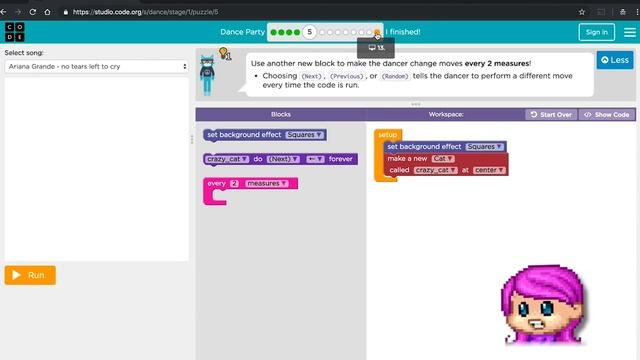
Task: Click the number 2 field in every block
Action: [234, 184]
